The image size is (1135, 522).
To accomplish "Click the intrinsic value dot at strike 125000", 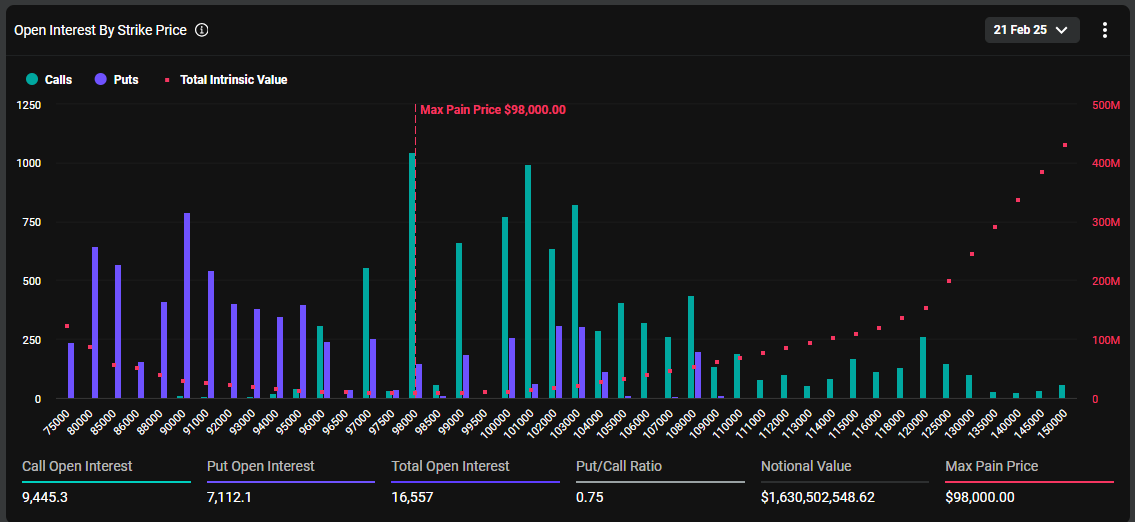I will (x=949, y=281).
